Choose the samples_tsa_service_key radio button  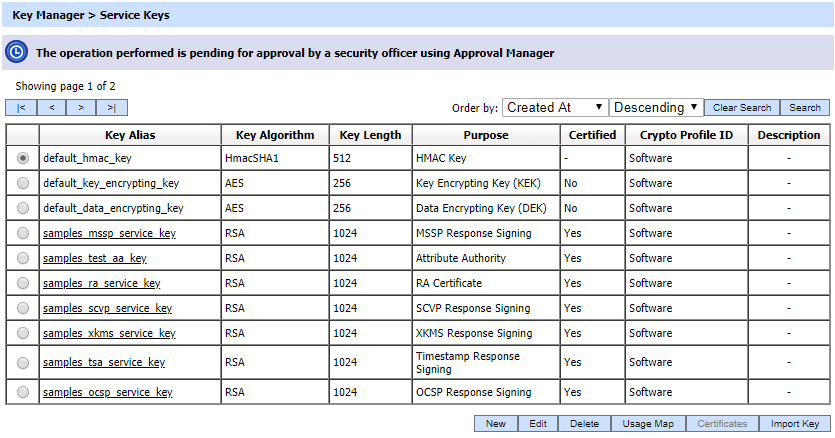pyautogui.click(x=23, y=362)
